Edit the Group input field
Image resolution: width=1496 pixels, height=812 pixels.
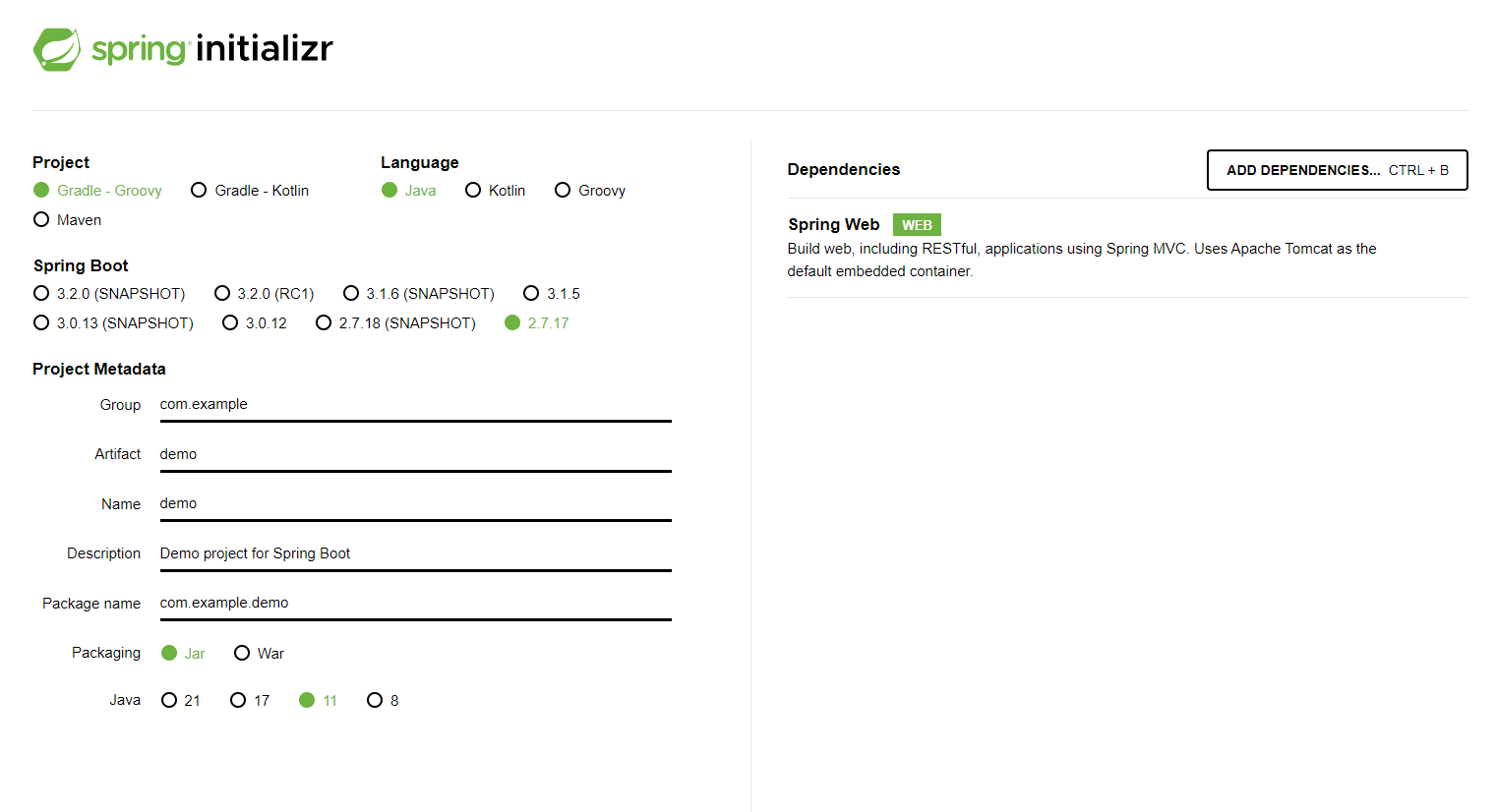415,405
